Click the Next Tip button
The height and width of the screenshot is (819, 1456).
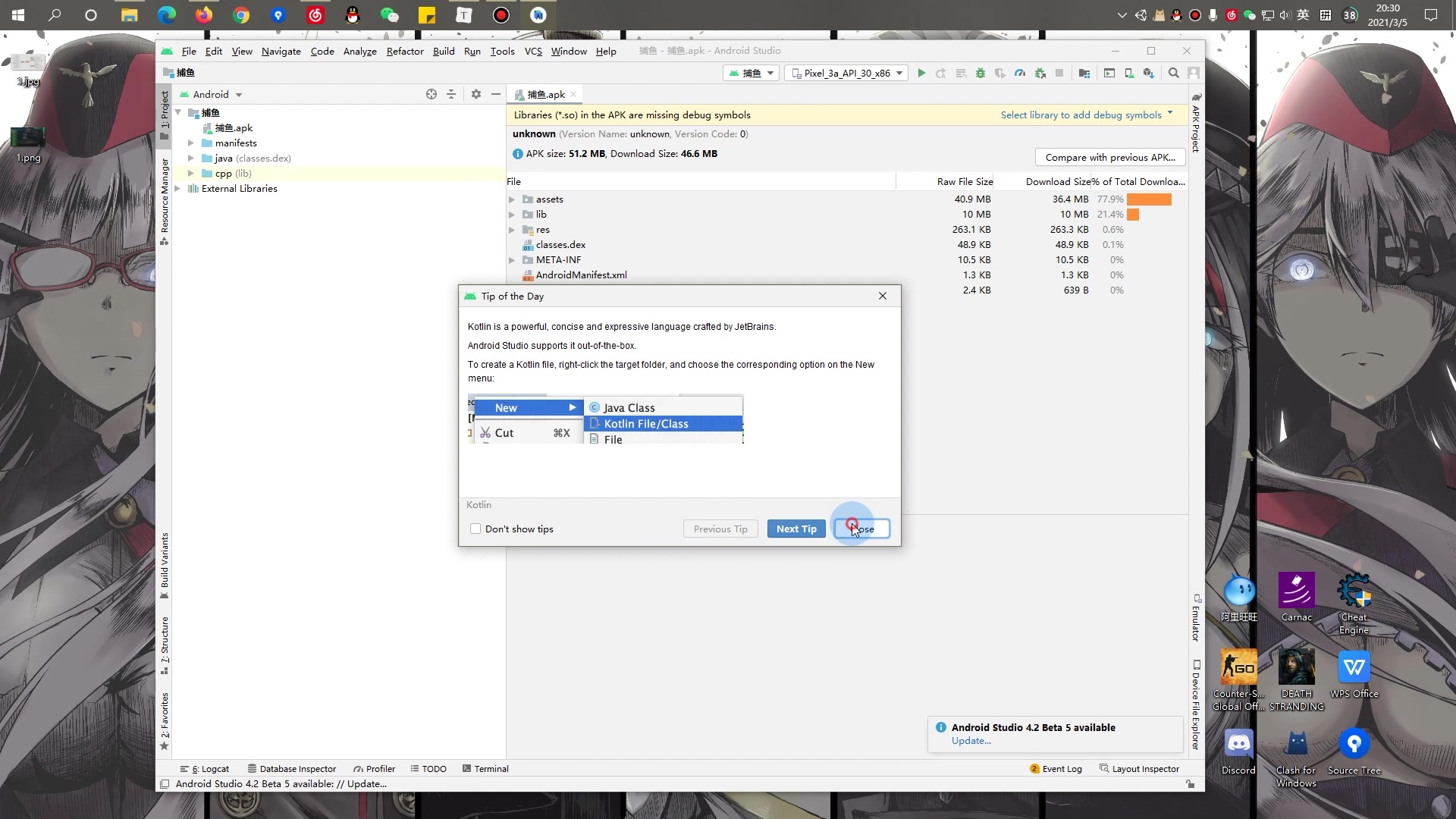pos(795,529)
